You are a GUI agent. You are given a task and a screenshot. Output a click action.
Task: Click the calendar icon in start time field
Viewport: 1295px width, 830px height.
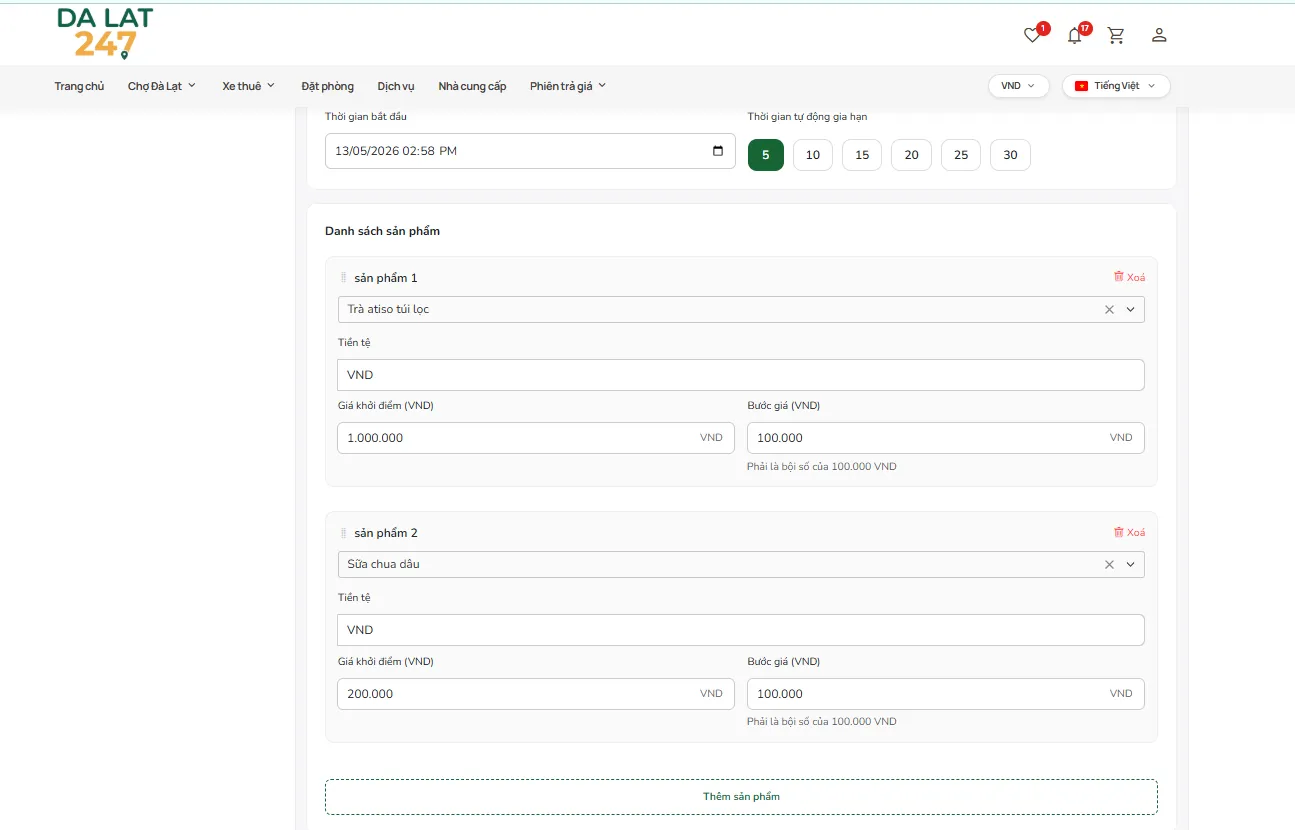point(717,151)
